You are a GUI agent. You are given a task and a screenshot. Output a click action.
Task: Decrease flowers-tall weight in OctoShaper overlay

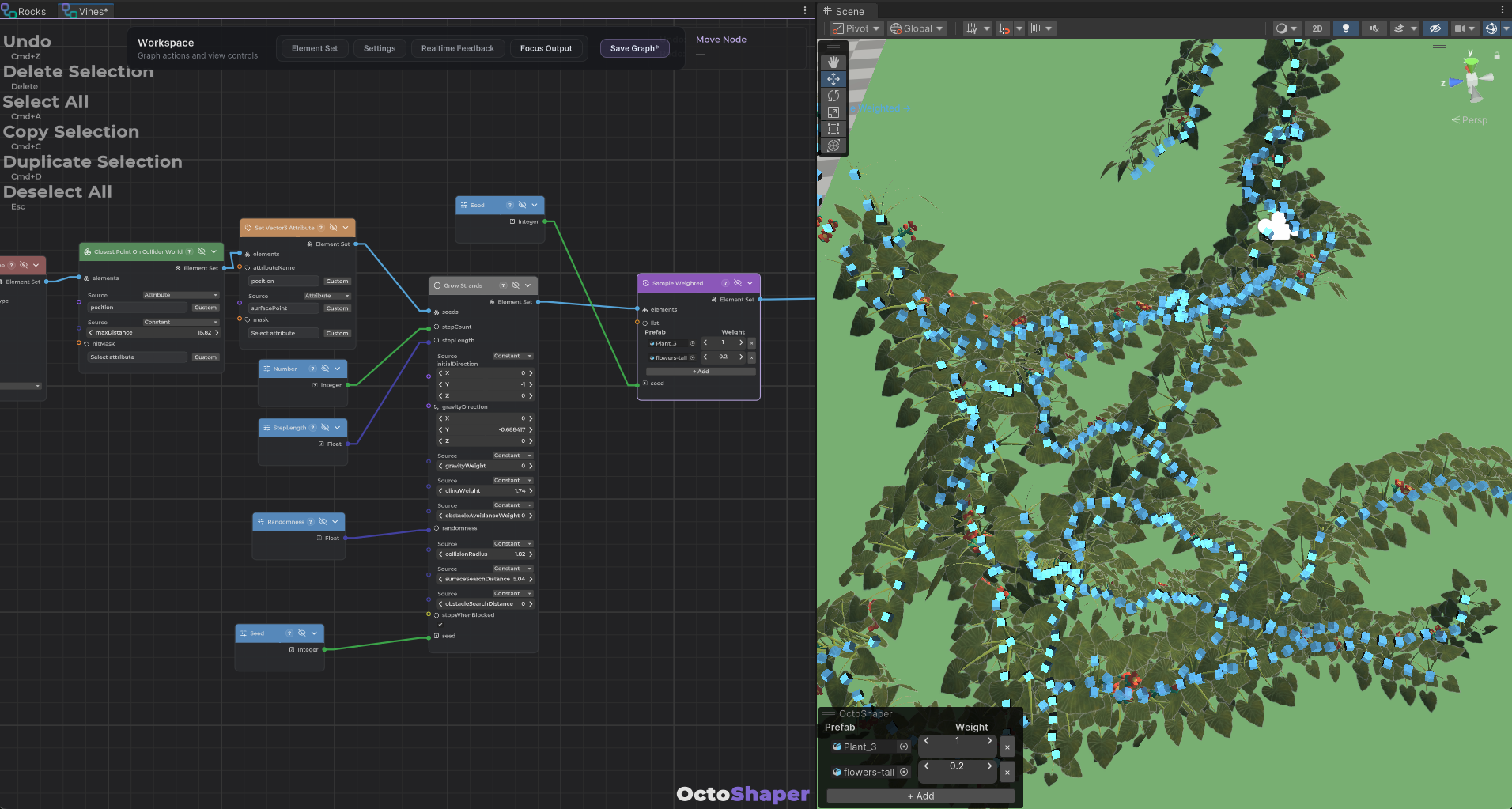point(927,766)
